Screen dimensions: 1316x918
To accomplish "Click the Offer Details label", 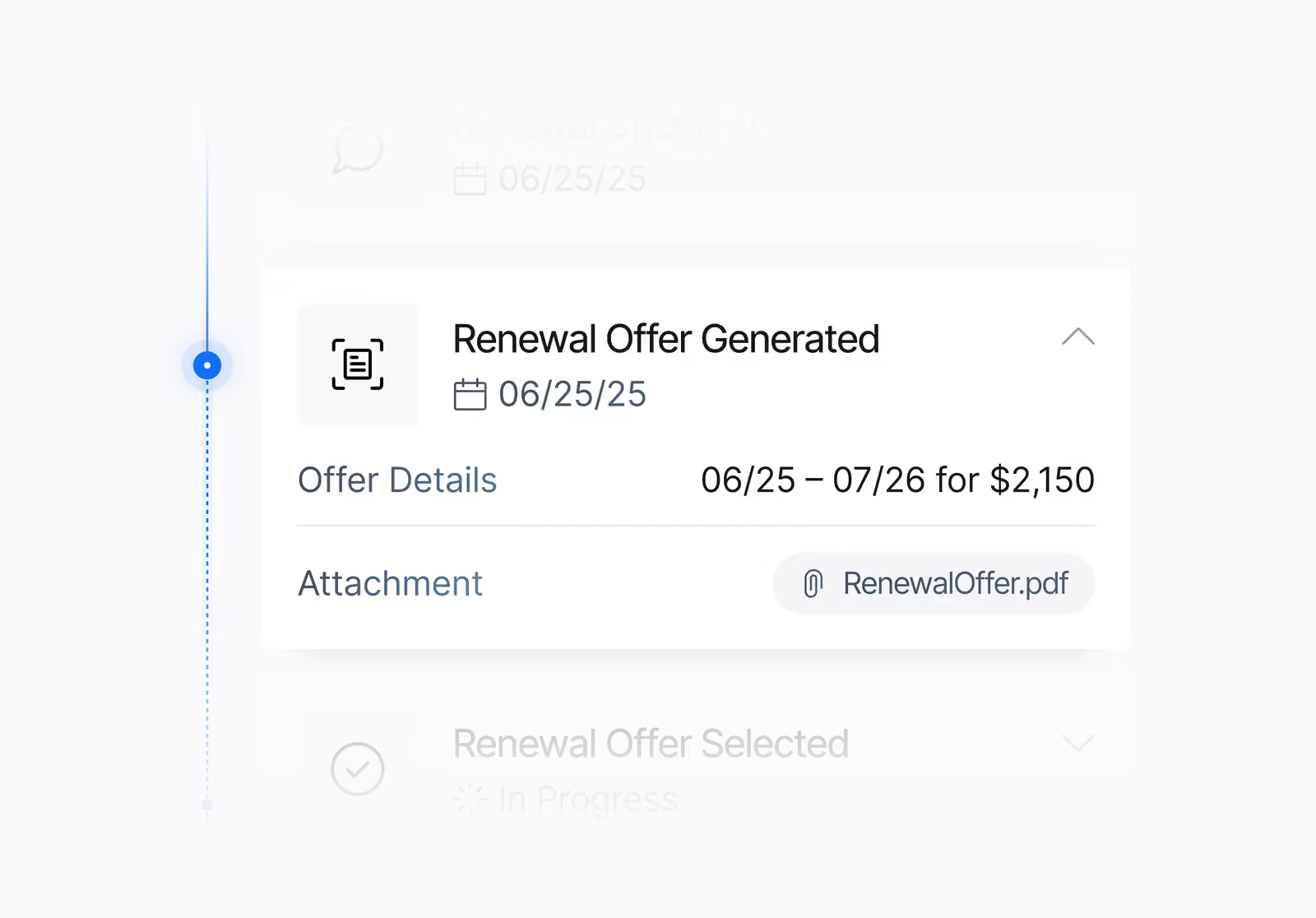I will click(397, 480).
